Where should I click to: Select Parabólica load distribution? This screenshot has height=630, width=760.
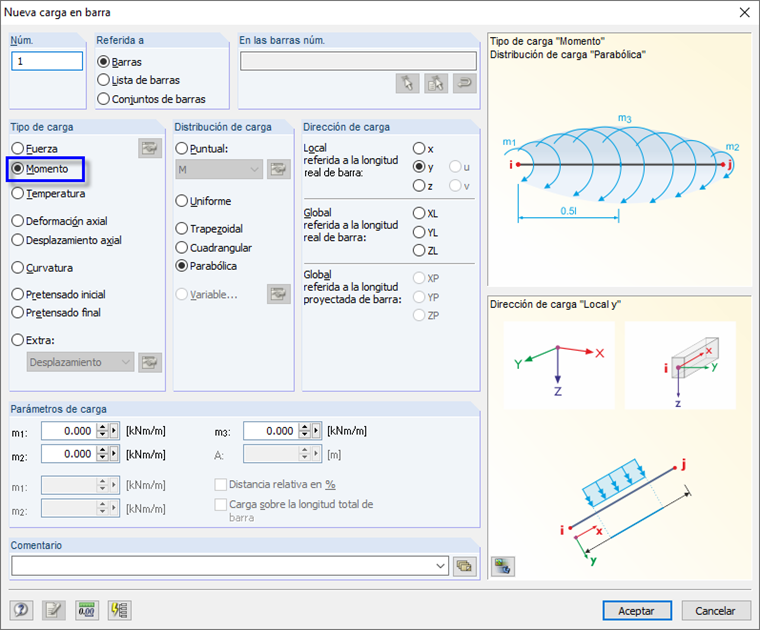pos(206,266)
